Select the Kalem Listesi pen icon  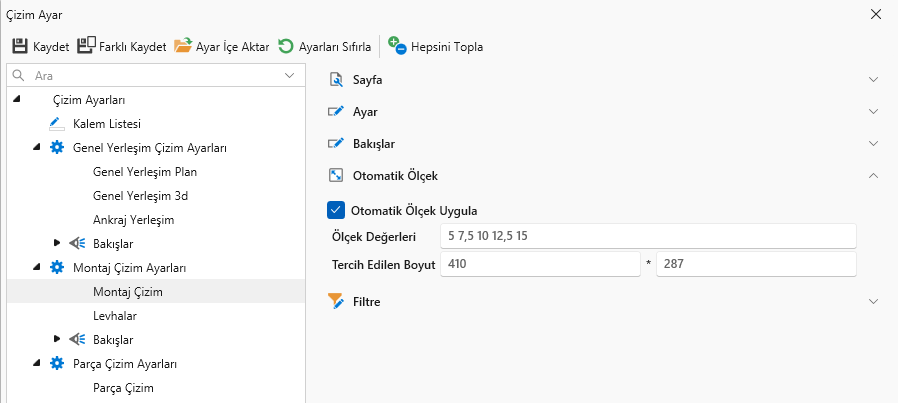56,124
